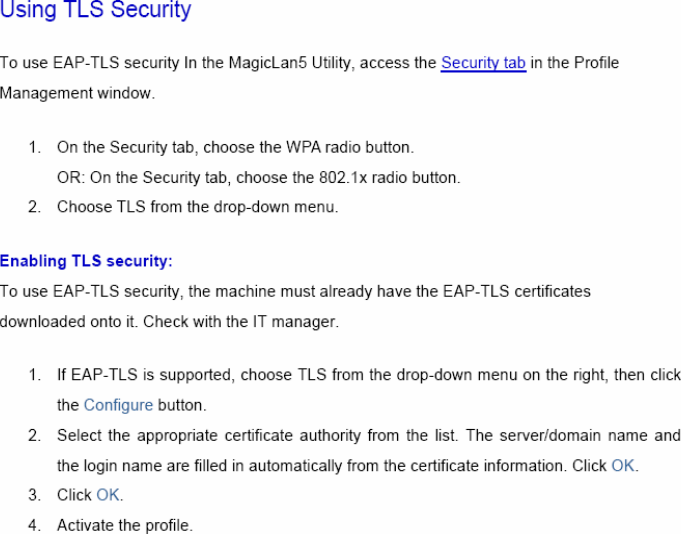
Task: Click the "Management window." text line
Action: 77,93
